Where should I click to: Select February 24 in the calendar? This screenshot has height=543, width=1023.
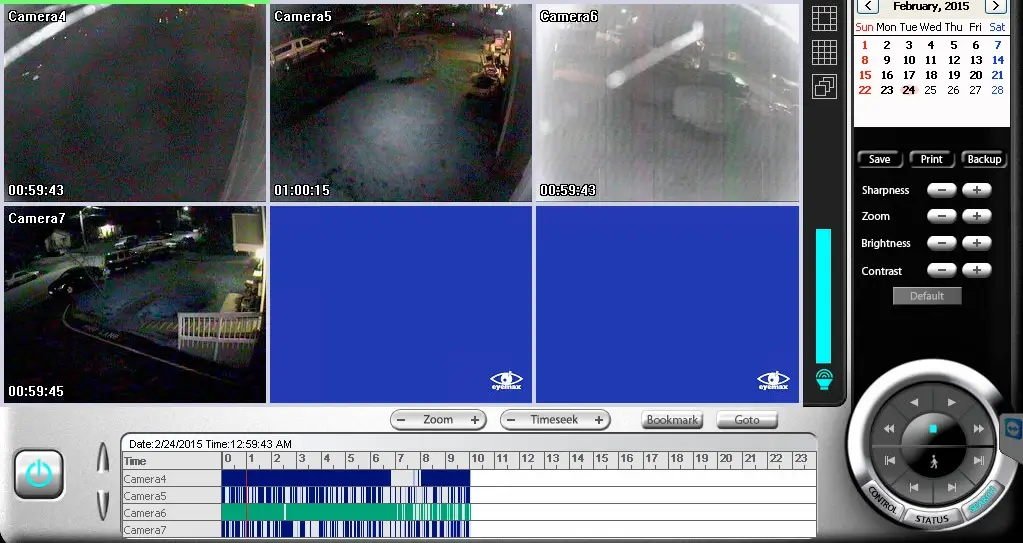pos(909,90)
